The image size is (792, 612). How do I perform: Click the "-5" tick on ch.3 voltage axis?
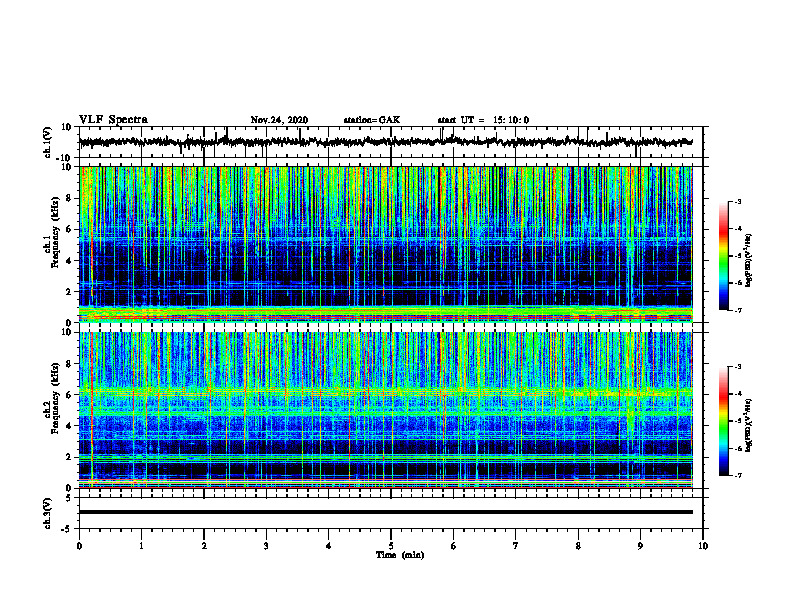[x=68, y=529]
